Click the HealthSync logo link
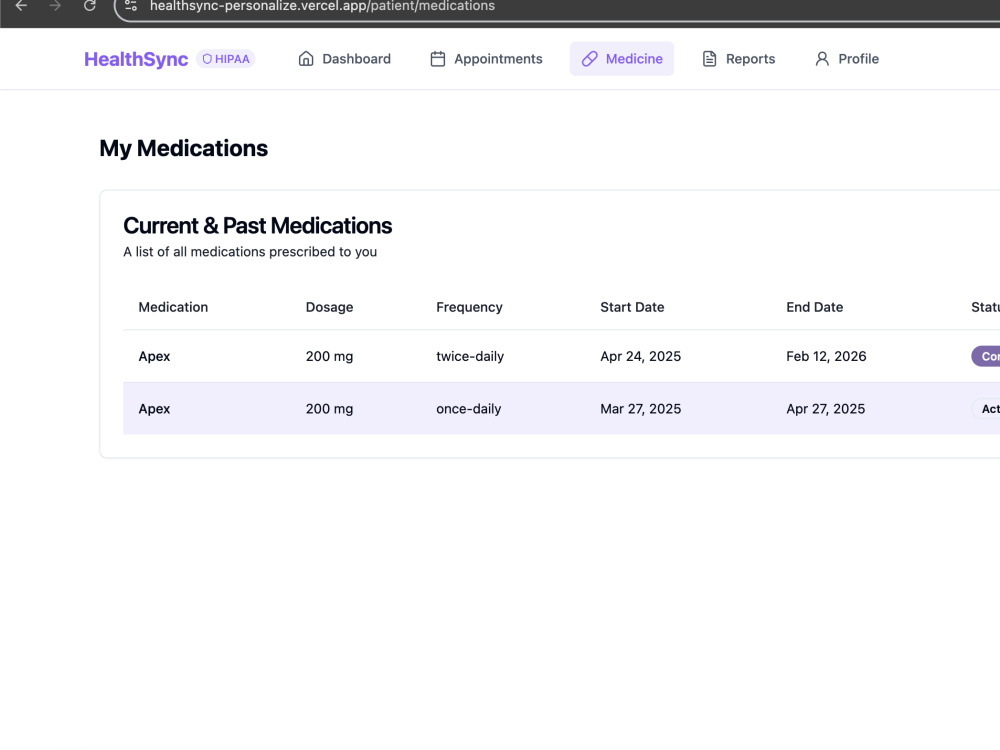 point(136,59)
